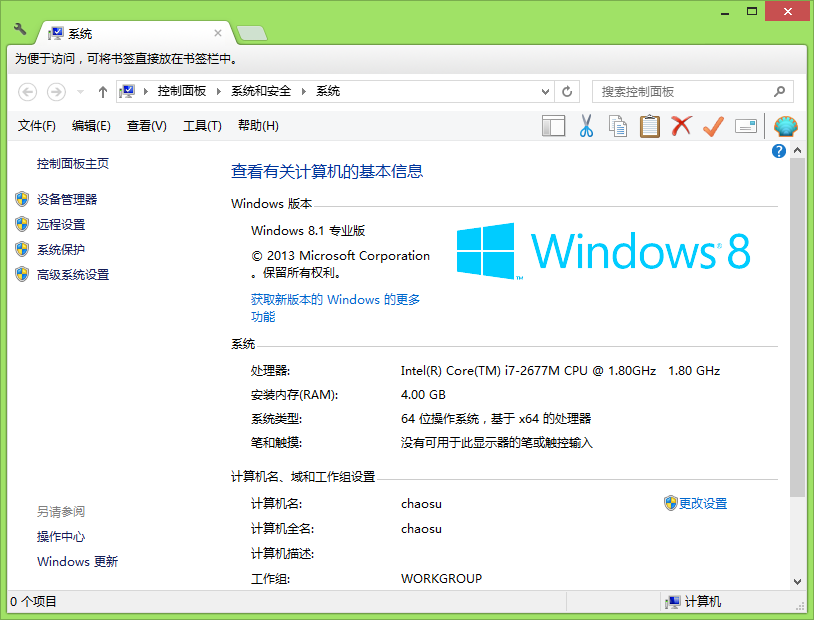
Task: Open the 文件(F) menu
Action: tap(36, 126)
